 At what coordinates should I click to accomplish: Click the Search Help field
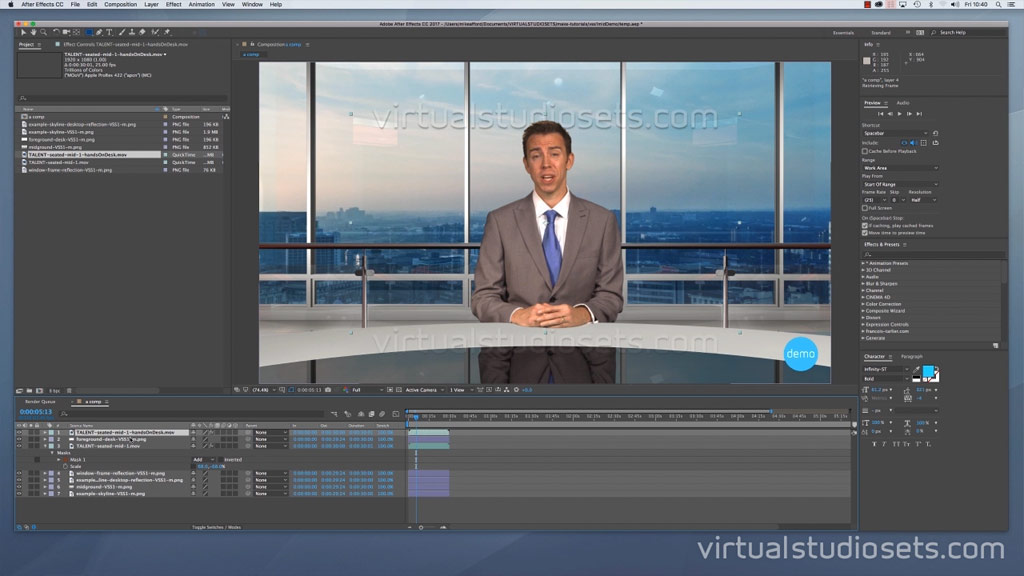(x=969, y=33)
